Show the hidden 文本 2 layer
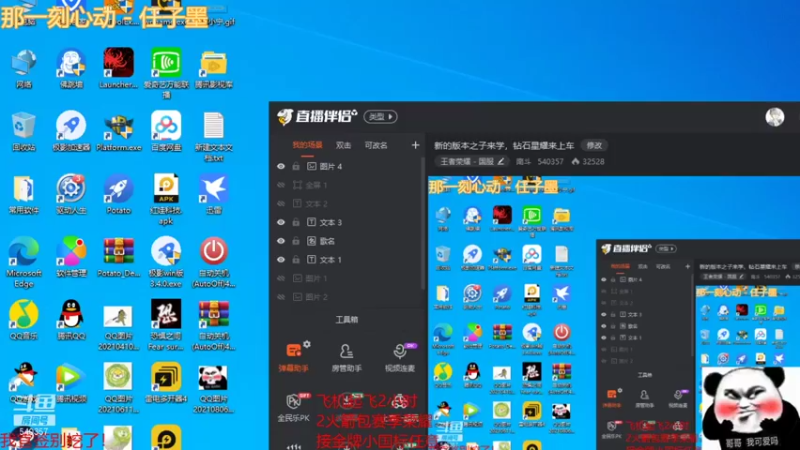This screenshot has height=450, width=800. pos(281,204)
